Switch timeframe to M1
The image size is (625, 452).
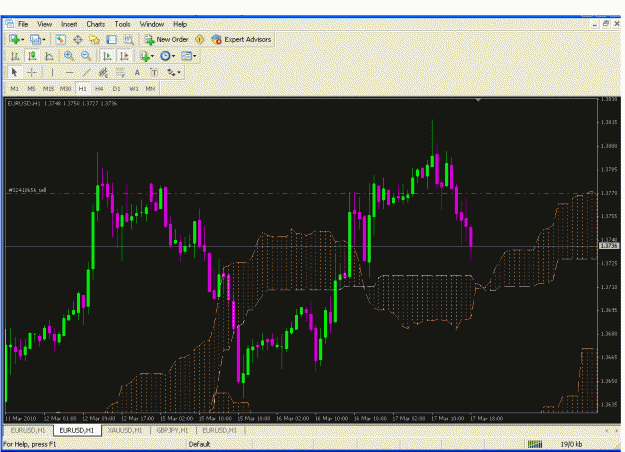point(15,89)
